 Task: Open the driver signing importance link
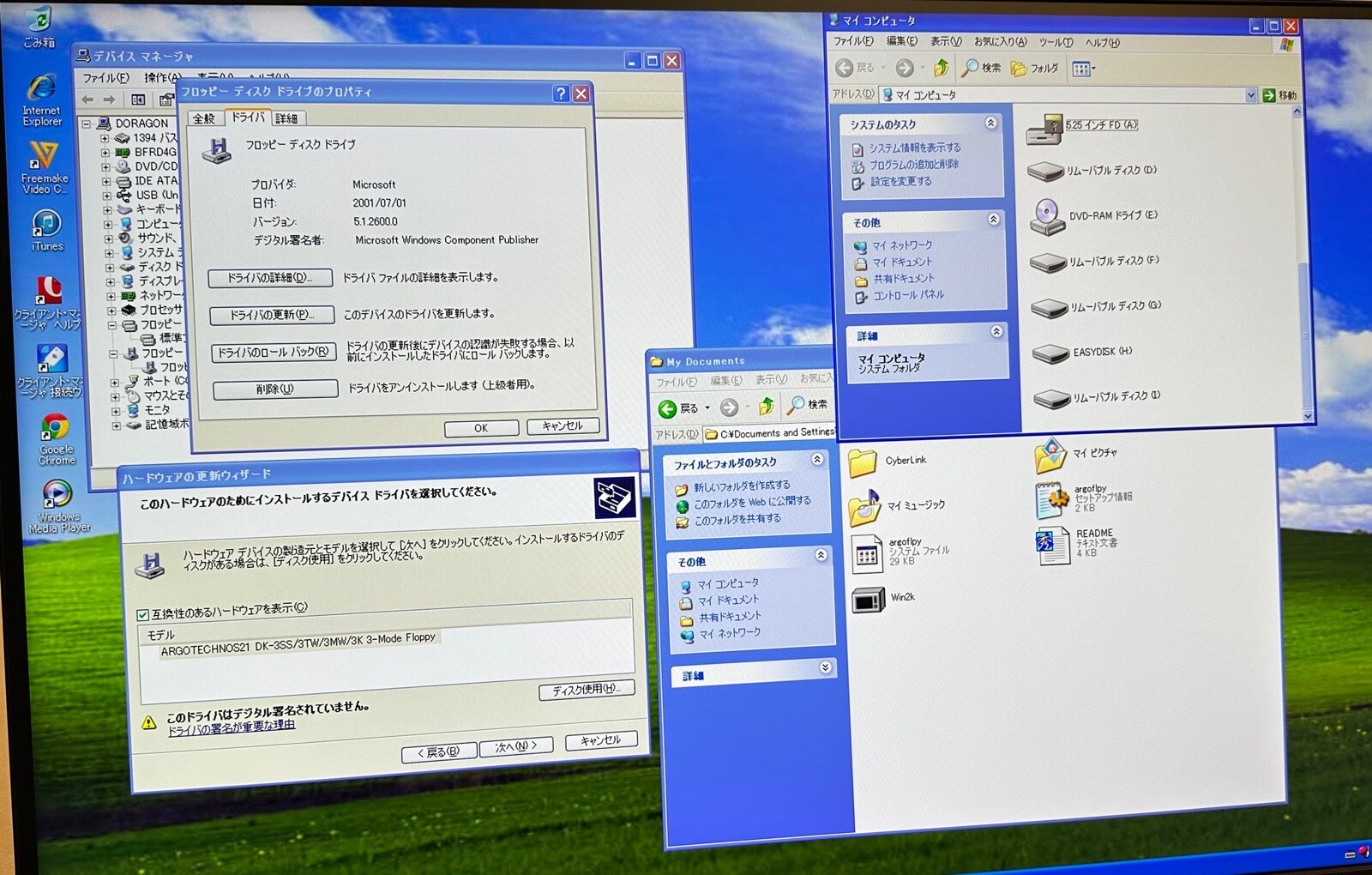tap(231, 727)
